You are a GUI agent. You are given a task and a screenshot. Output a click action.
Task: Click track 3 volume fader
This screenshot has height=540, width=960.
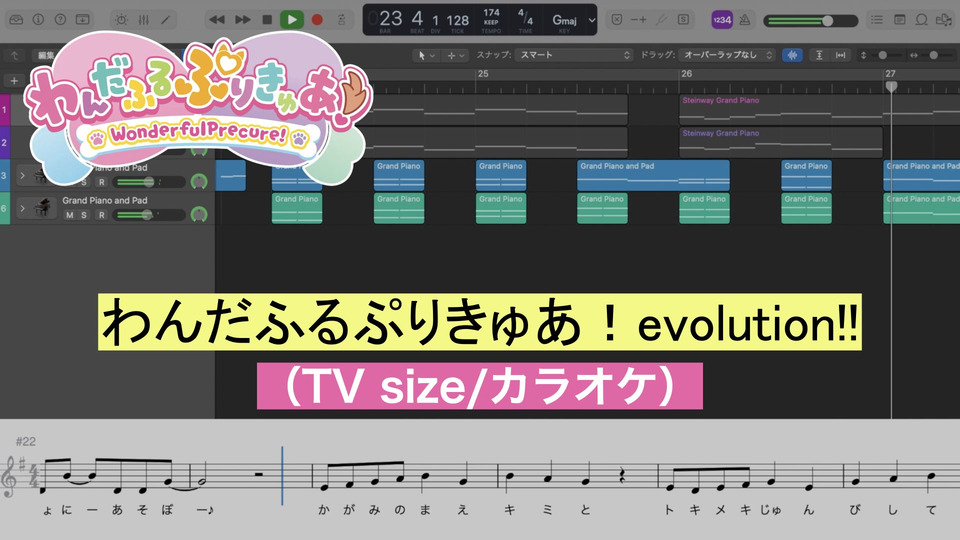(150, 182)
